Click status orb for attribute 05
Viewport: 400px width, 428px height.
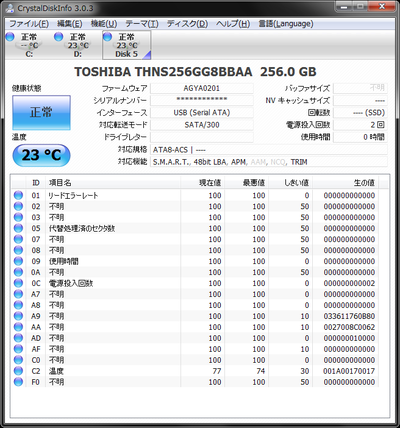point(18,228)
